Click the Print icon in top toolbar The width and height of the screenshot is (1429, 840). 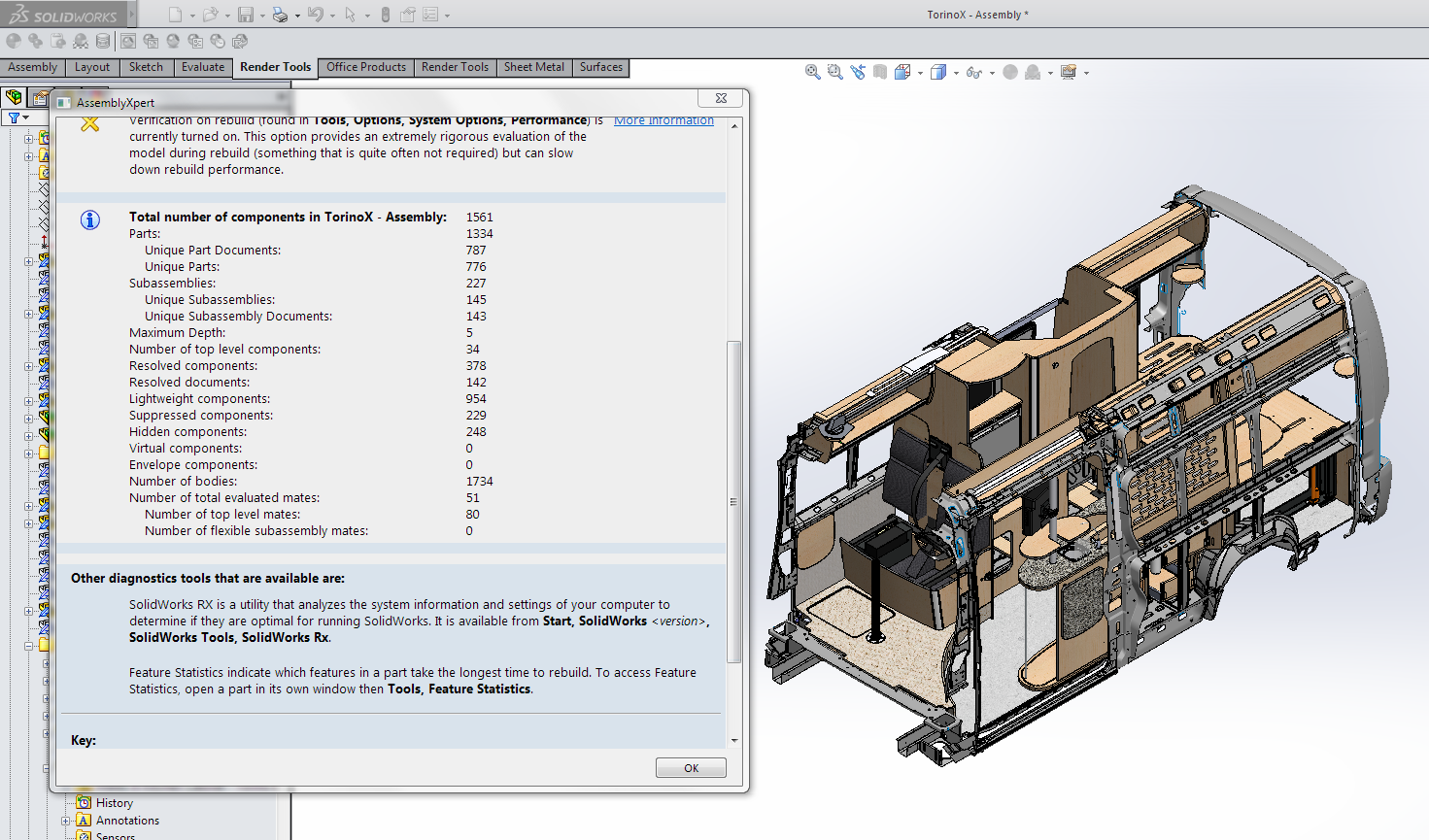point(280,15)
